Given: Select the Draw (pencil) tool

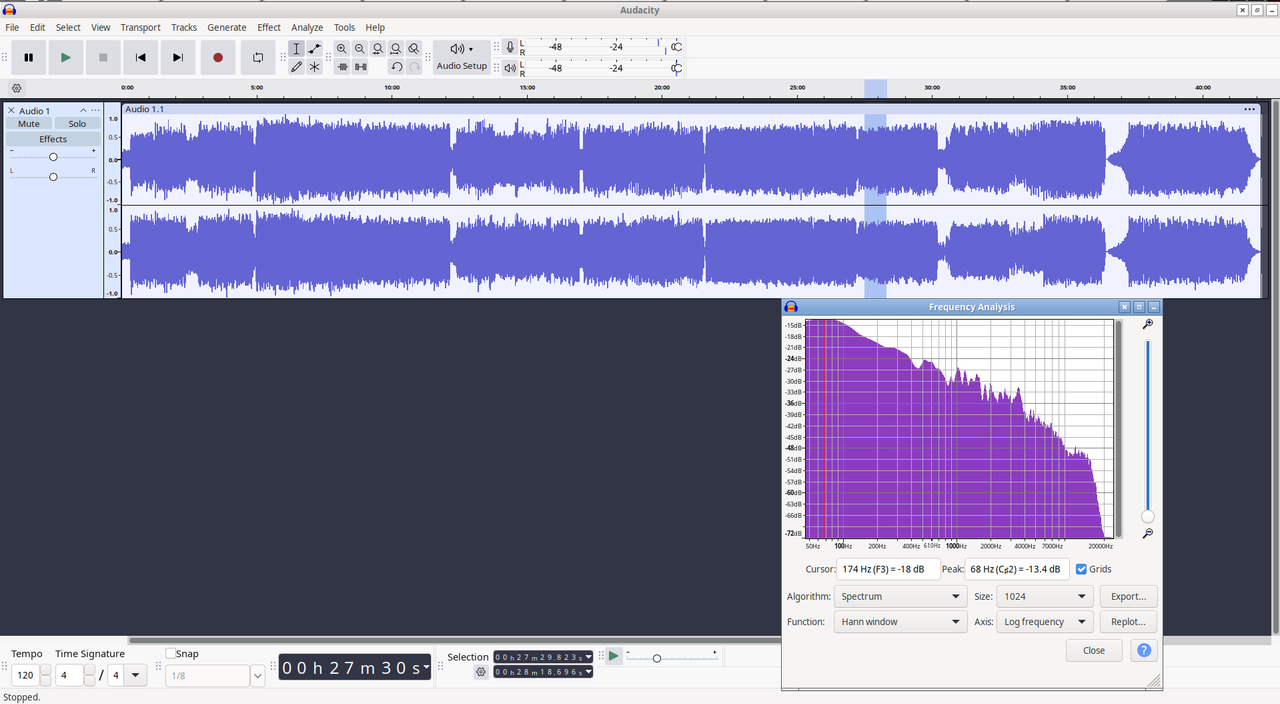Looking at the screenshot, I should coord(296,67).
